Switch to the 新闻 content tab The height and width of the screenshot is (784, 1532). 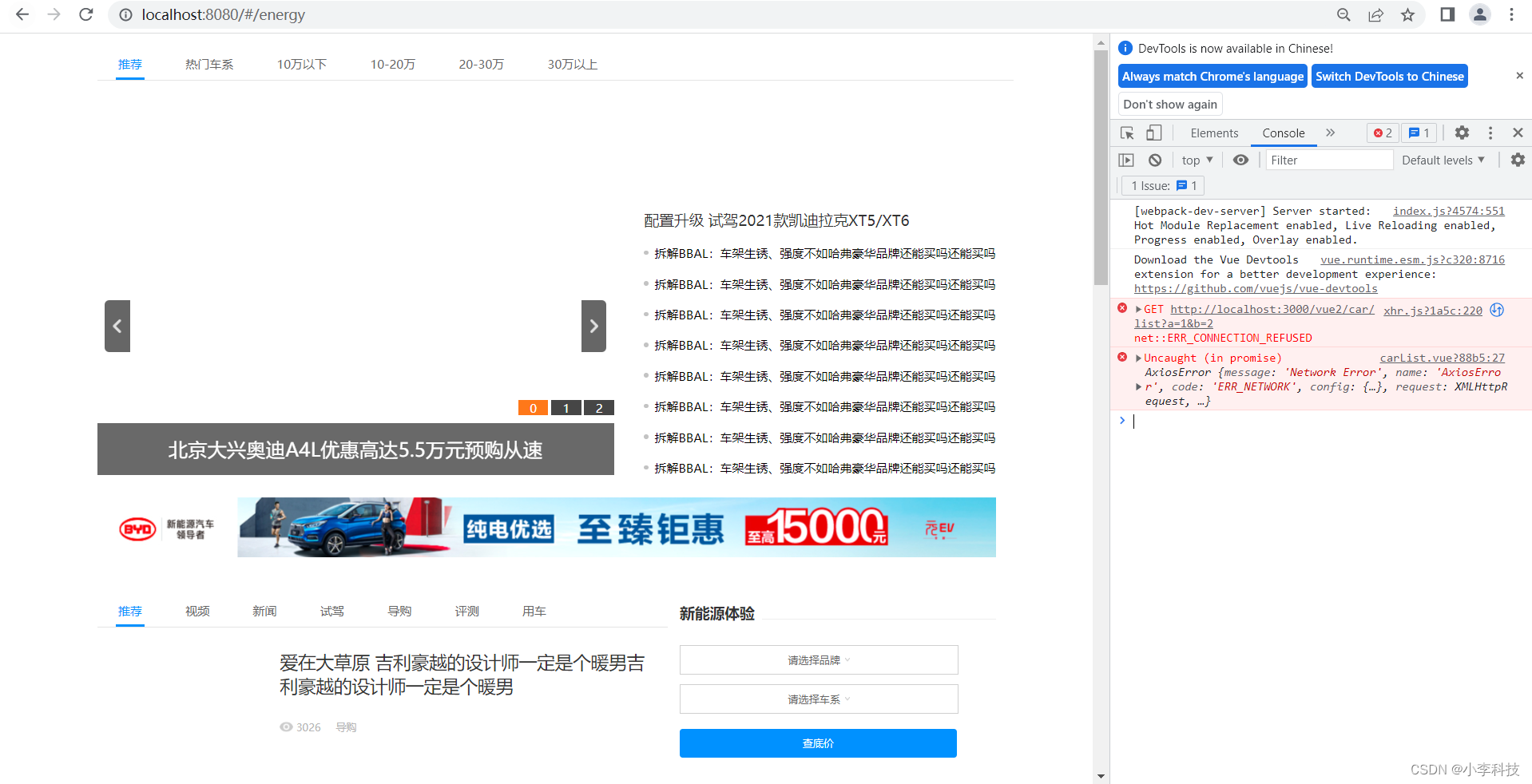click(x=264, y=611)
